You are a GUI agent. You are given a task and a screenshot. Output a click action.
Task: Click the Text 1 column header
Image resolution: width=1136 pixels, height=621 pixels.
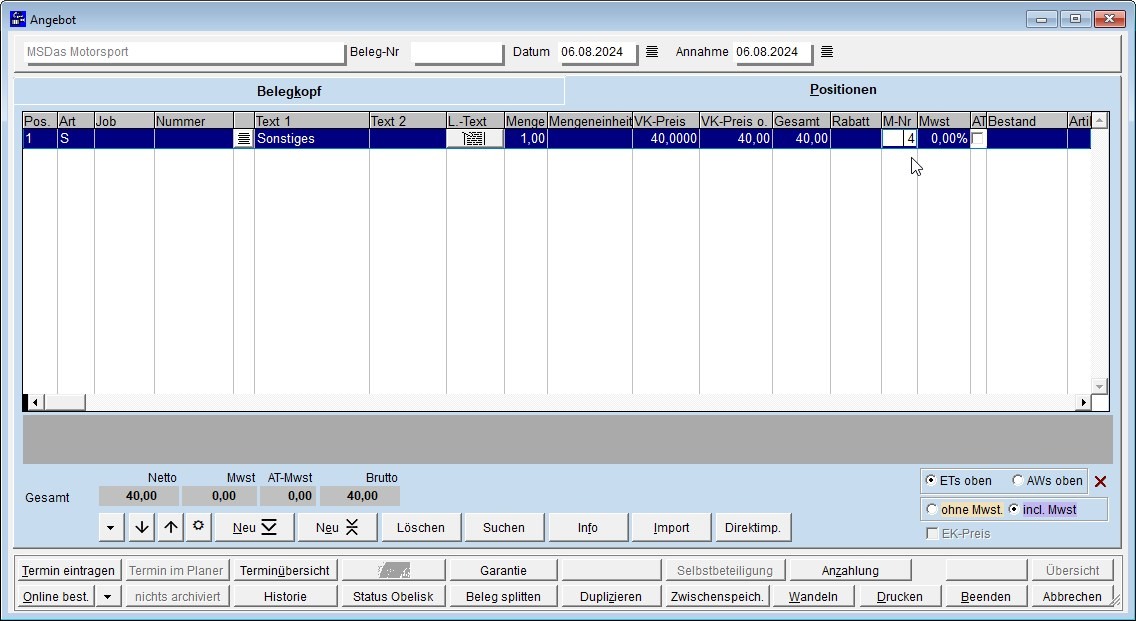pos(312,121)
